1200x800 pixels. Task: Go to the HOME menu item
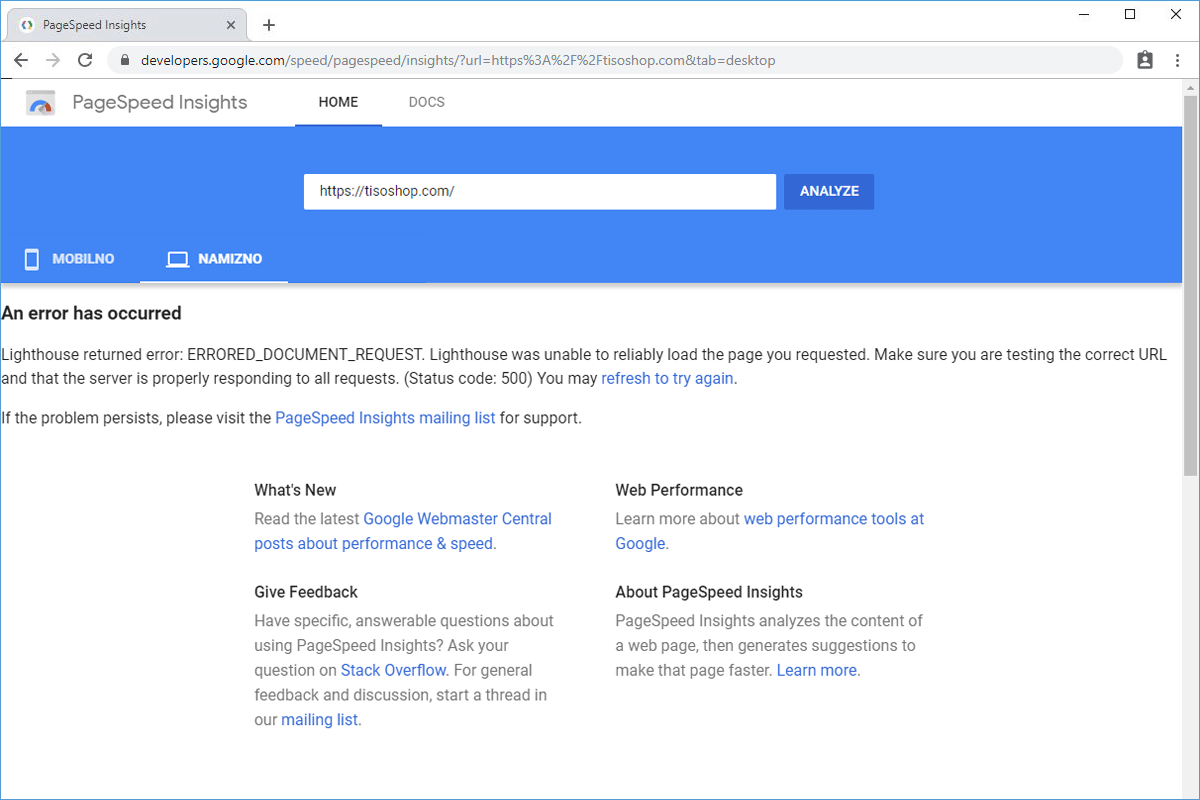click(x=338, y=102)
